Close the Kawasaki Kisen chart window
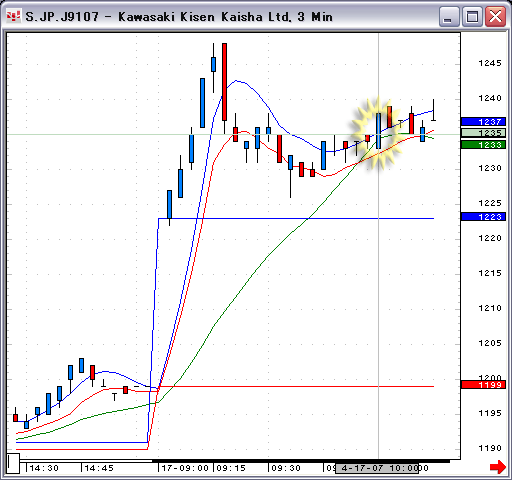512x480 pixels. [495, 16]
